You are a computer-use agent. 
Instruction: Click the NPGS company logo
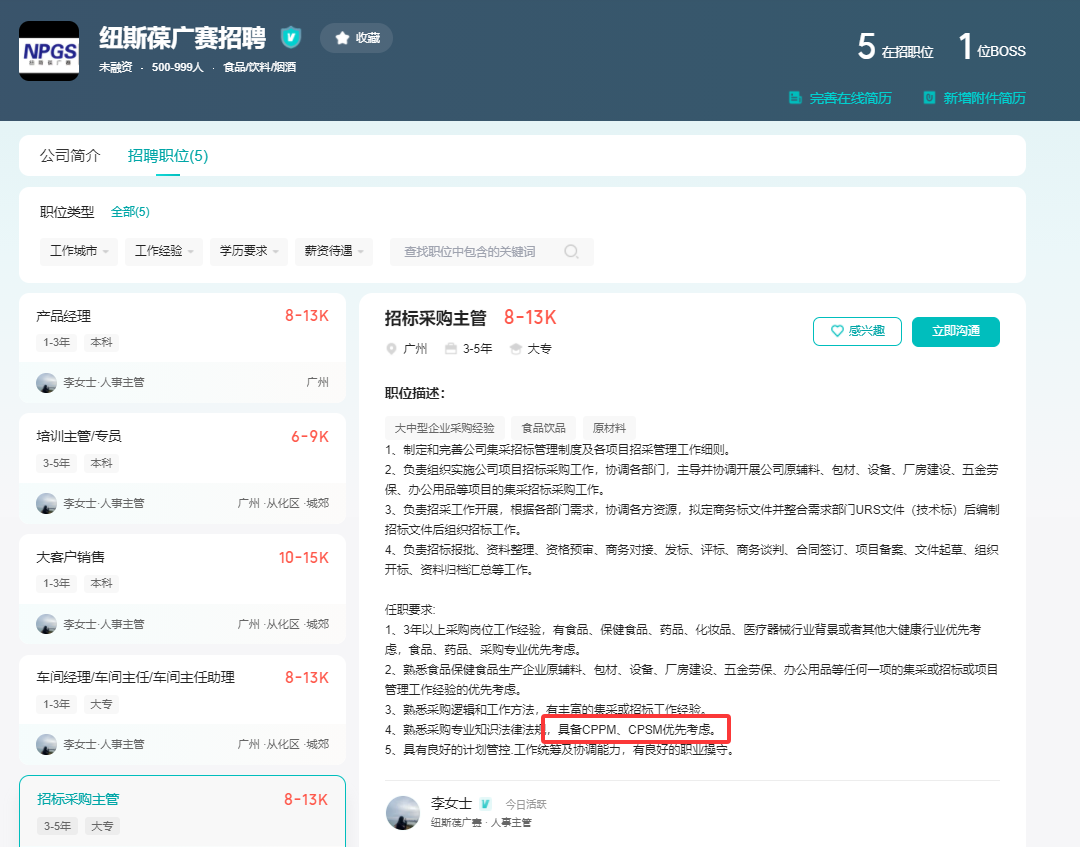pos(48,50)
